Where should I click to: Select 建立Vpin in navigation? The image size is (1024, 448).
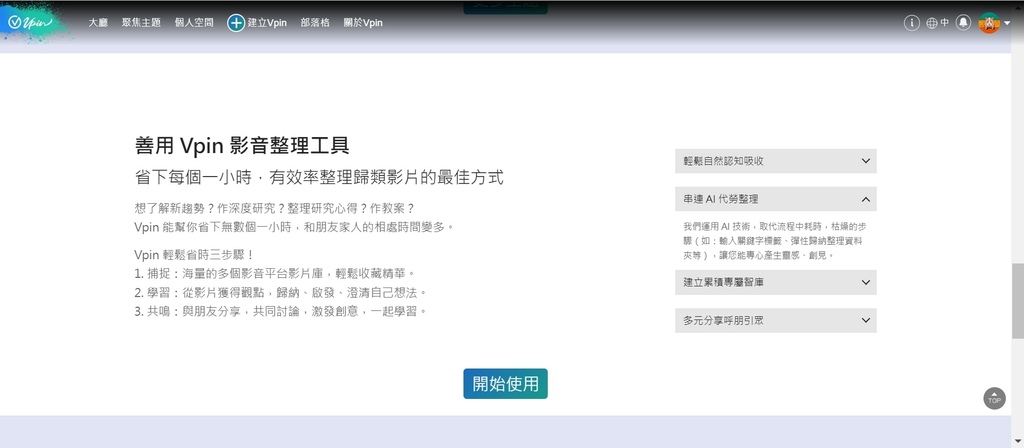click(267, 23)
